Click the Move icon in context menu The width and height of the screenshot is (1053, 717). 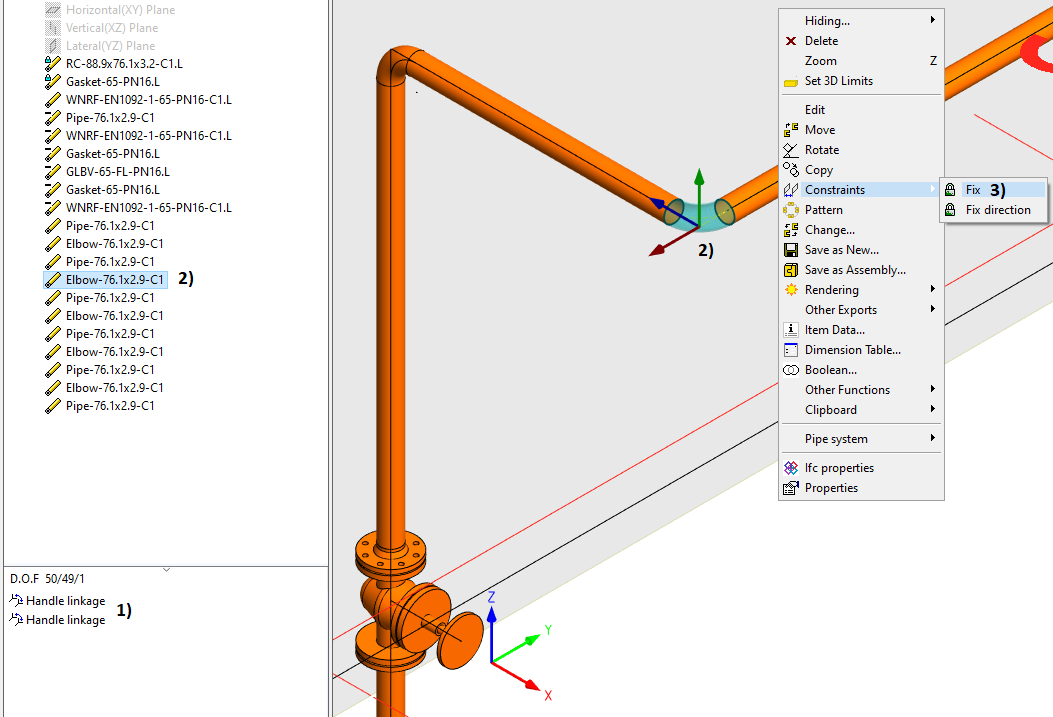791,130
